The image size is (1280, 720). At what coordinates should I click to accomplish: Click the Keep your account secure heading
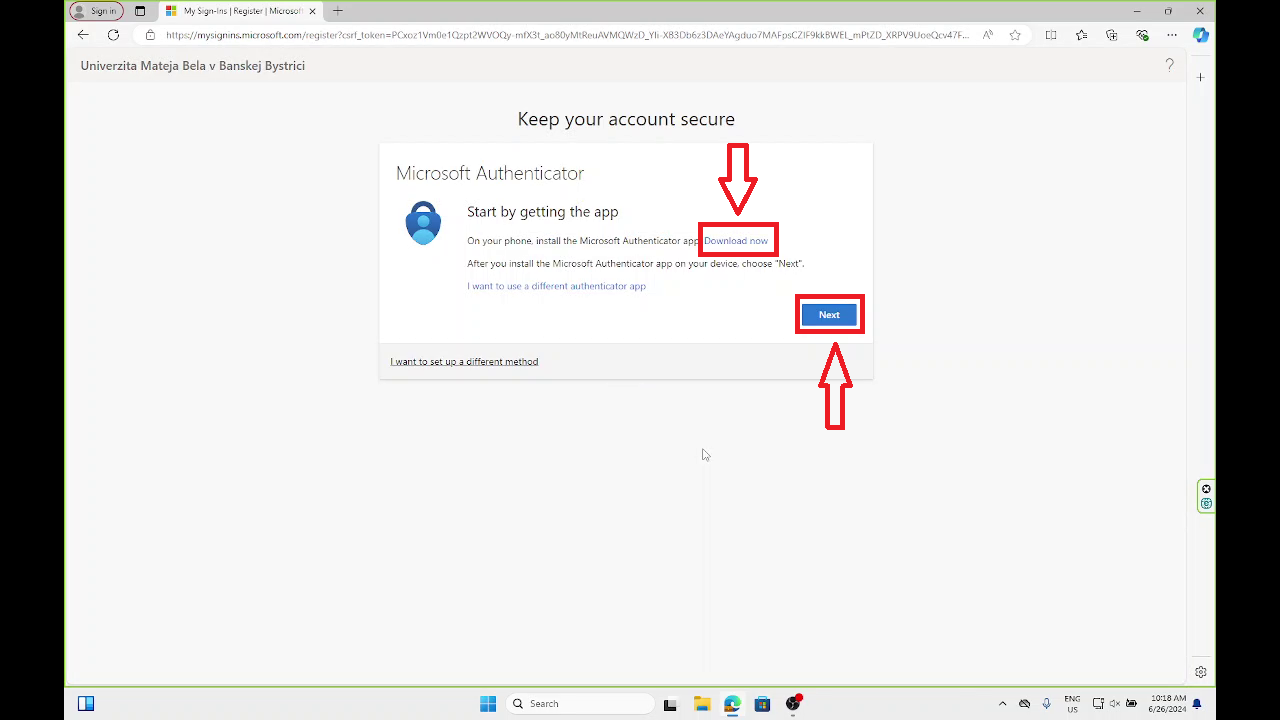pyautogui.click(x=626, y=119)
